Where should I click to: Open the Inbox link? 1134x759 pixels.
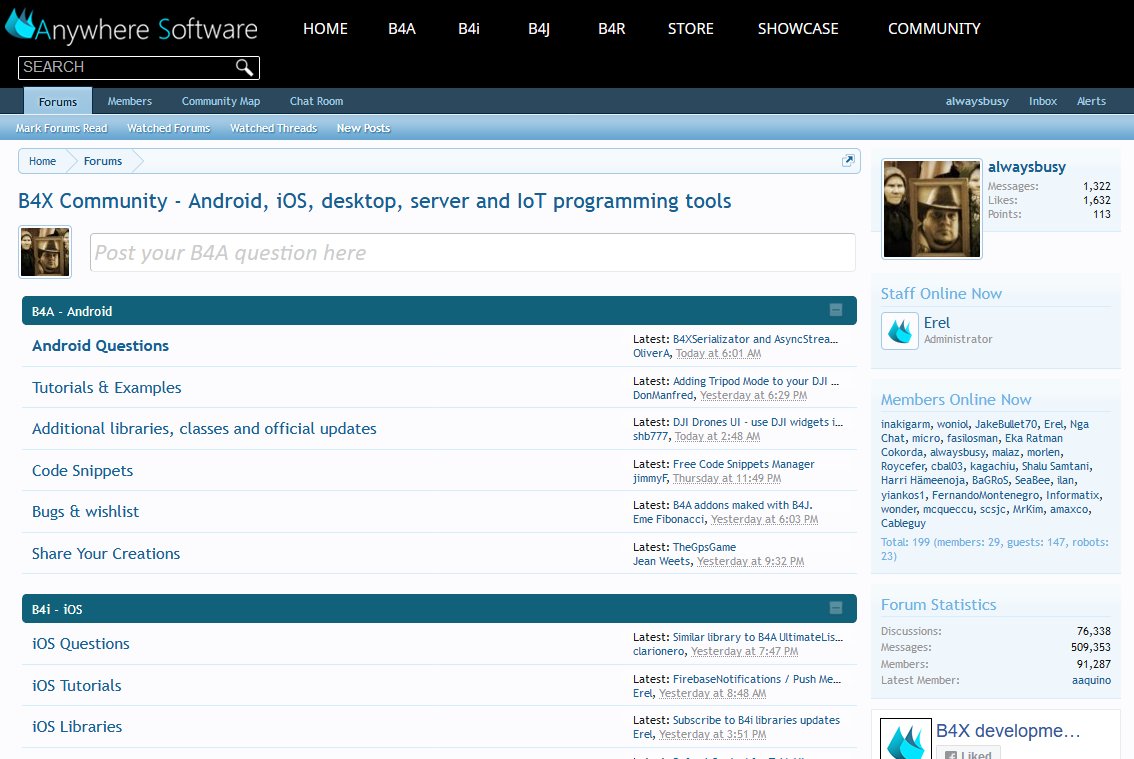pyautogui.click(x=1043, y=101)
